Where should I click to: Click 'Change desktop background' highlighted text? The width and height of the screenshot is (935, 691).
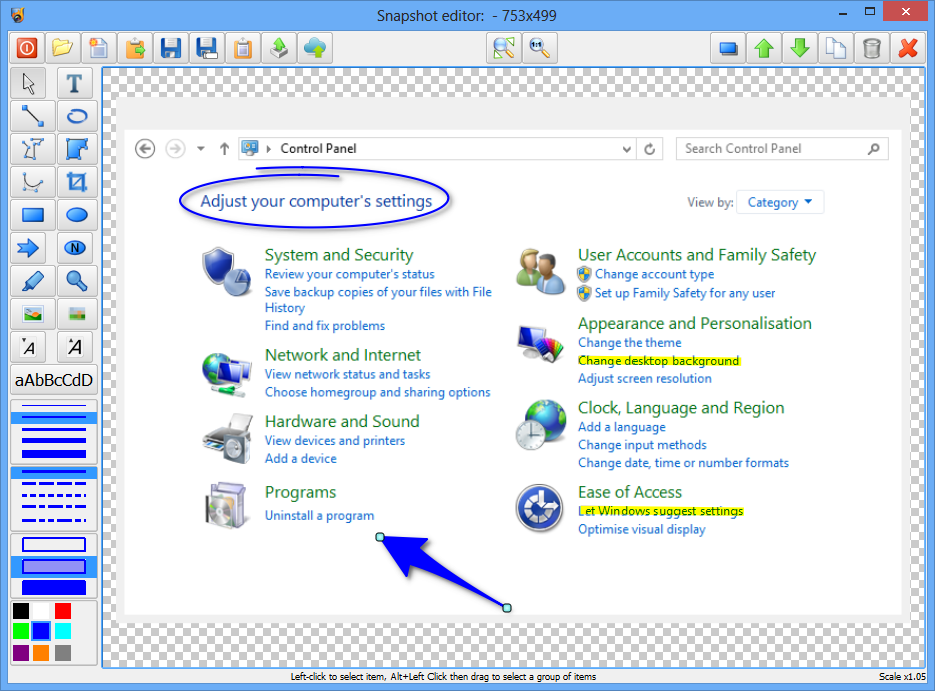[x=659, y=361]
